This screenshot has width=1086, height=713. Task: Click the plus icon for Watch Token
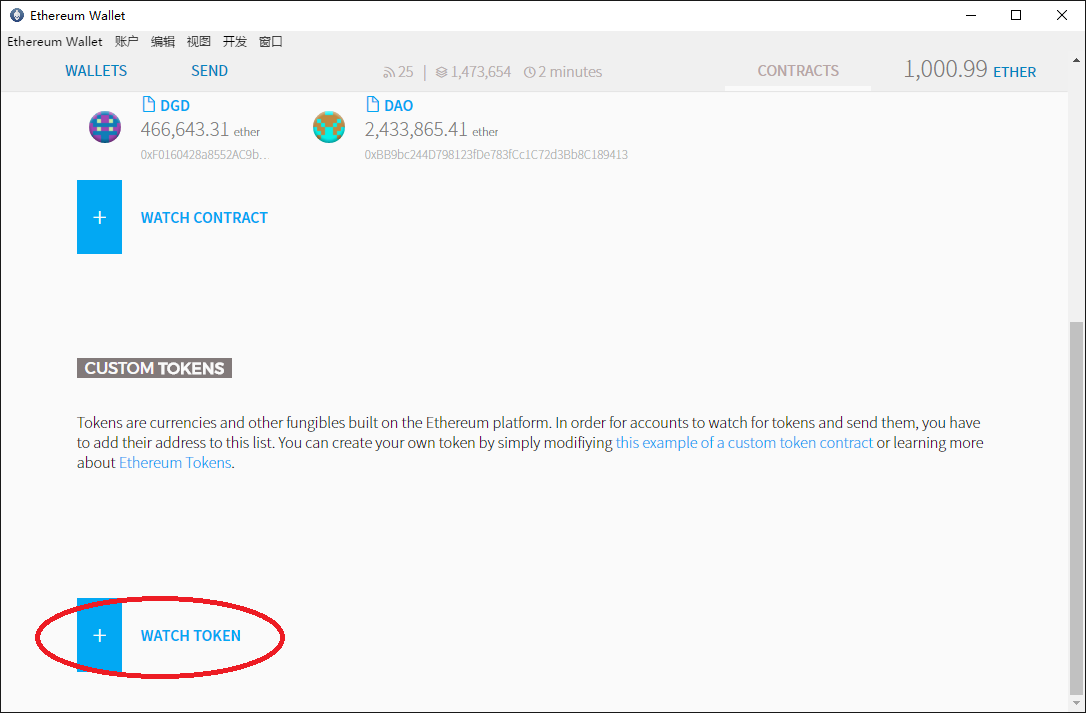pos(99,635)
